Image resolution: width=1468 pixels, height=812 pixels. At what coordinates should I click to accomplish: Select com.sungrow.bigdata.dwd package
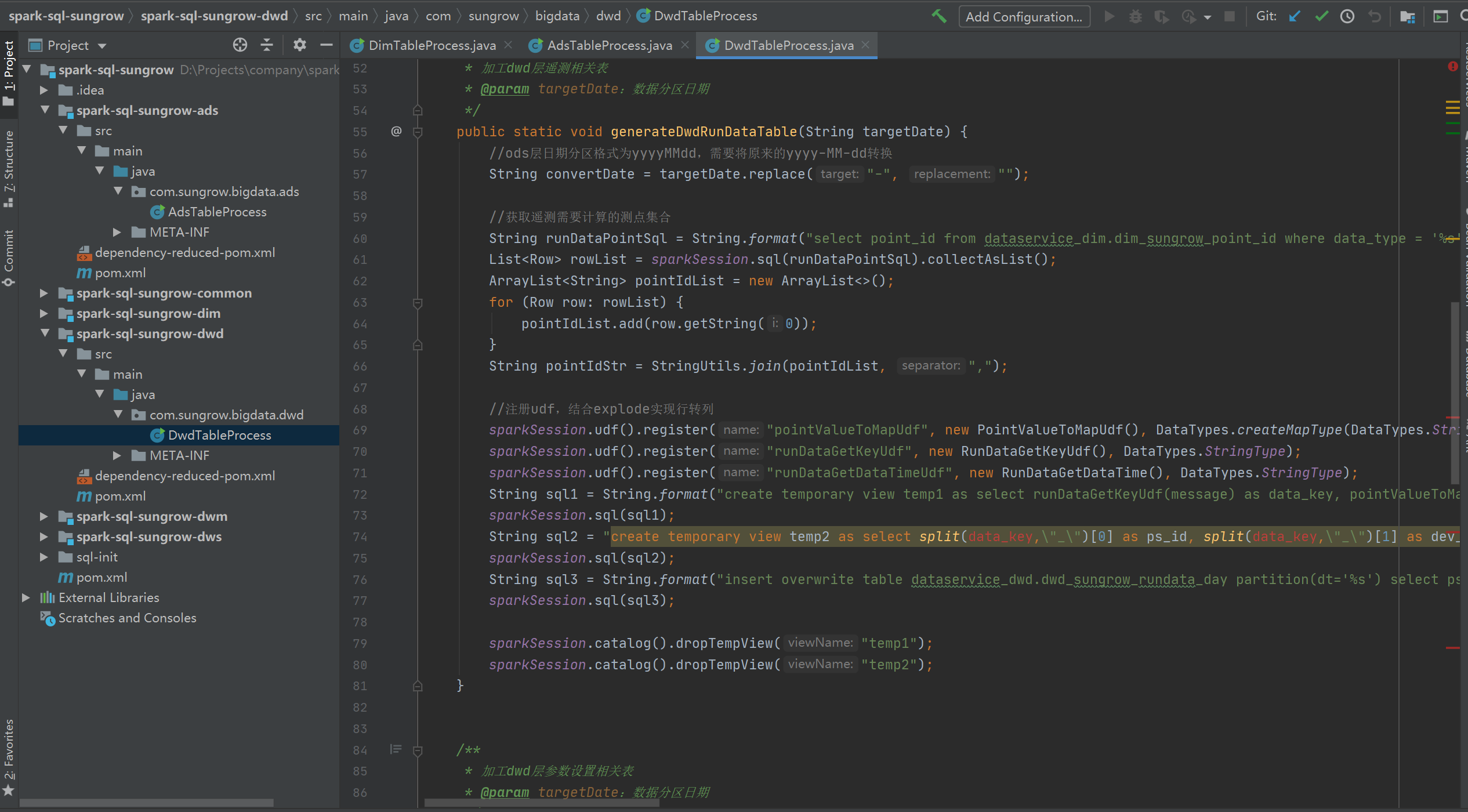click(x=226, y=415)
